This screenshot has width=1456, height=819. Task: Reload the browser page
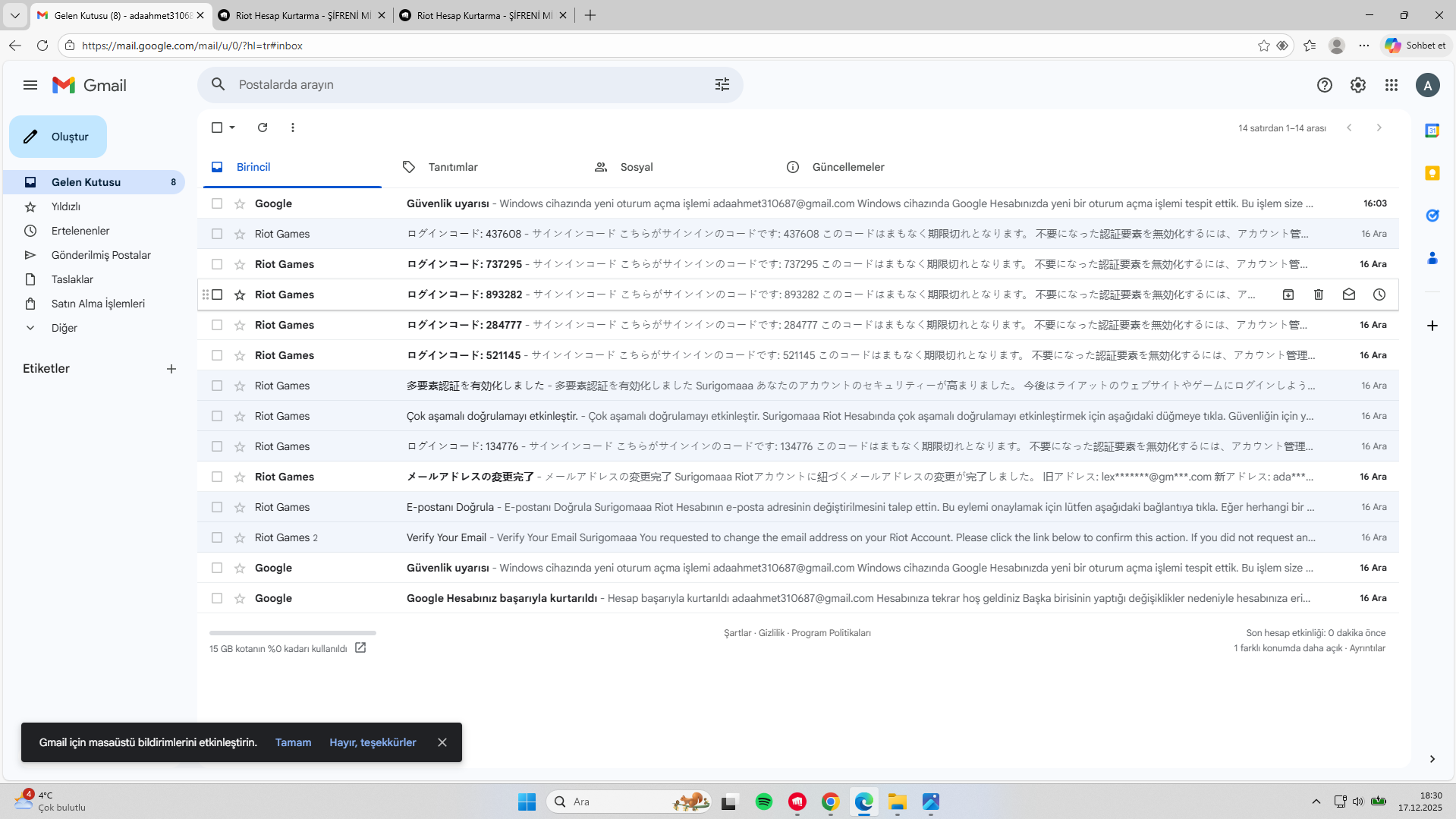point(42,46)
